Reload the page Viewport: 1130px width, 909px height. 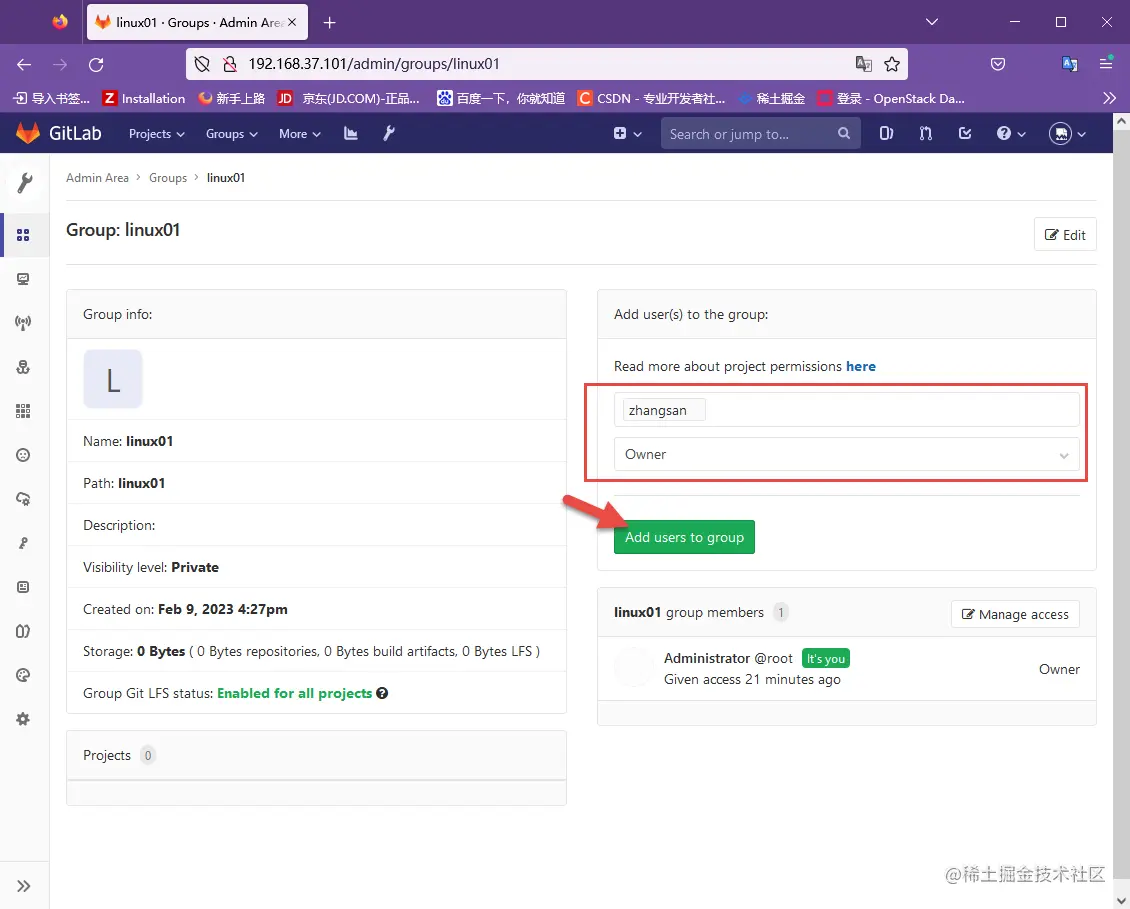pos(96,64)
